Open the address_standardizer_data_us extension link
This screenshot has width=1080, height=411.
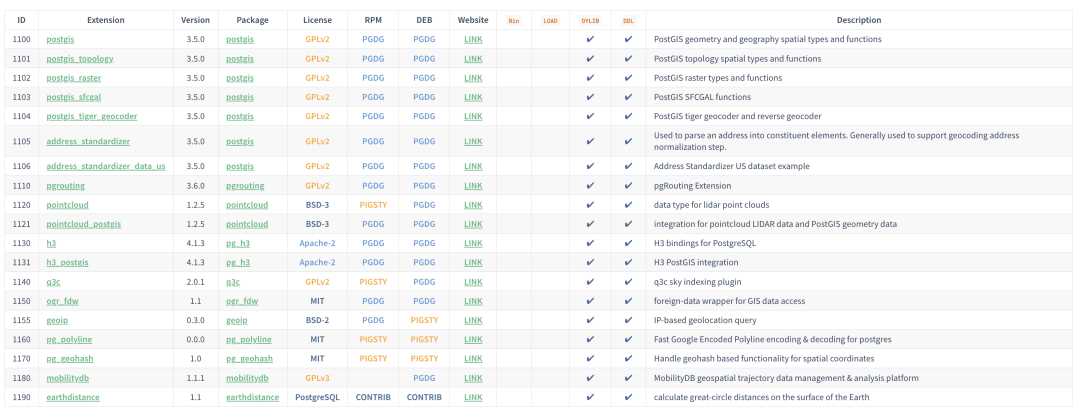[x=106, y=166]
